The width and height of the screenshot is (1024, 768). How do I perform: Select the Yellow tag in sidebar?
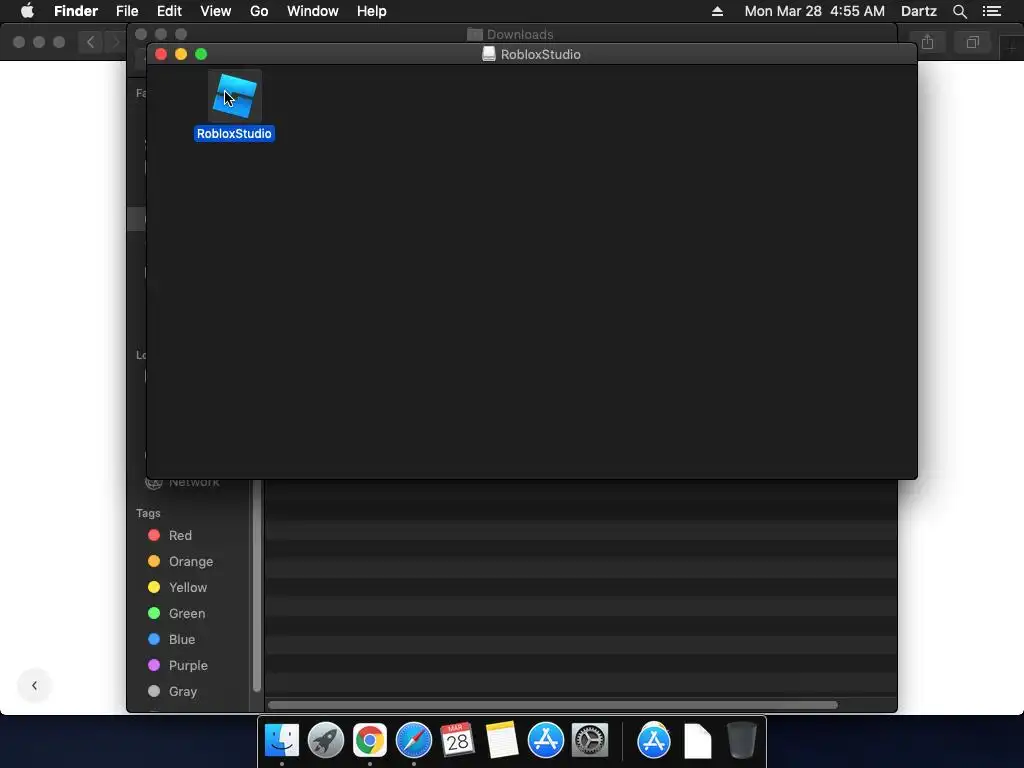pyautogui.click(x=178, y=588)
